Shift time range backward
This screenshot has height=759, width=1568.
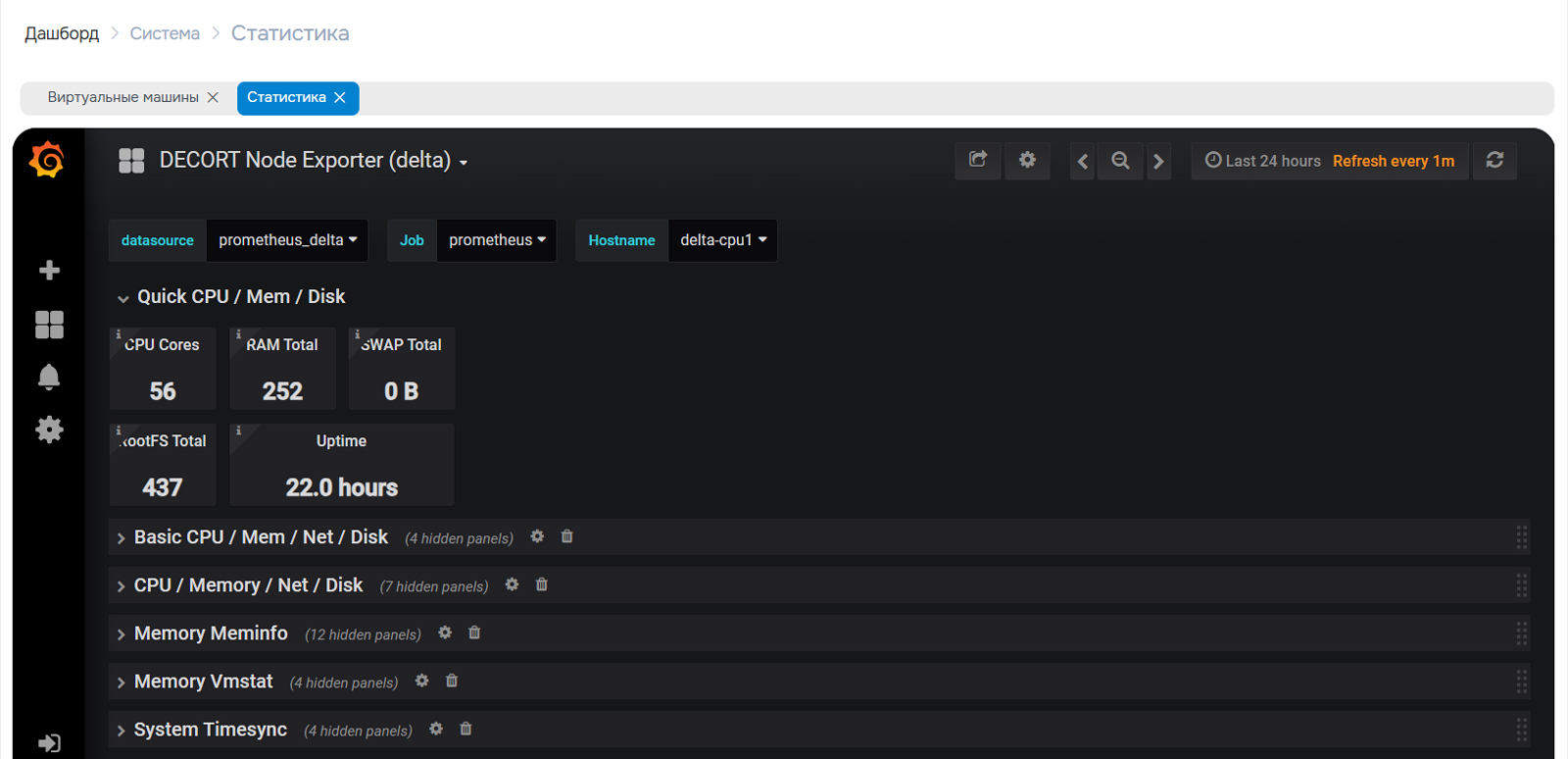pos(1082,161)
